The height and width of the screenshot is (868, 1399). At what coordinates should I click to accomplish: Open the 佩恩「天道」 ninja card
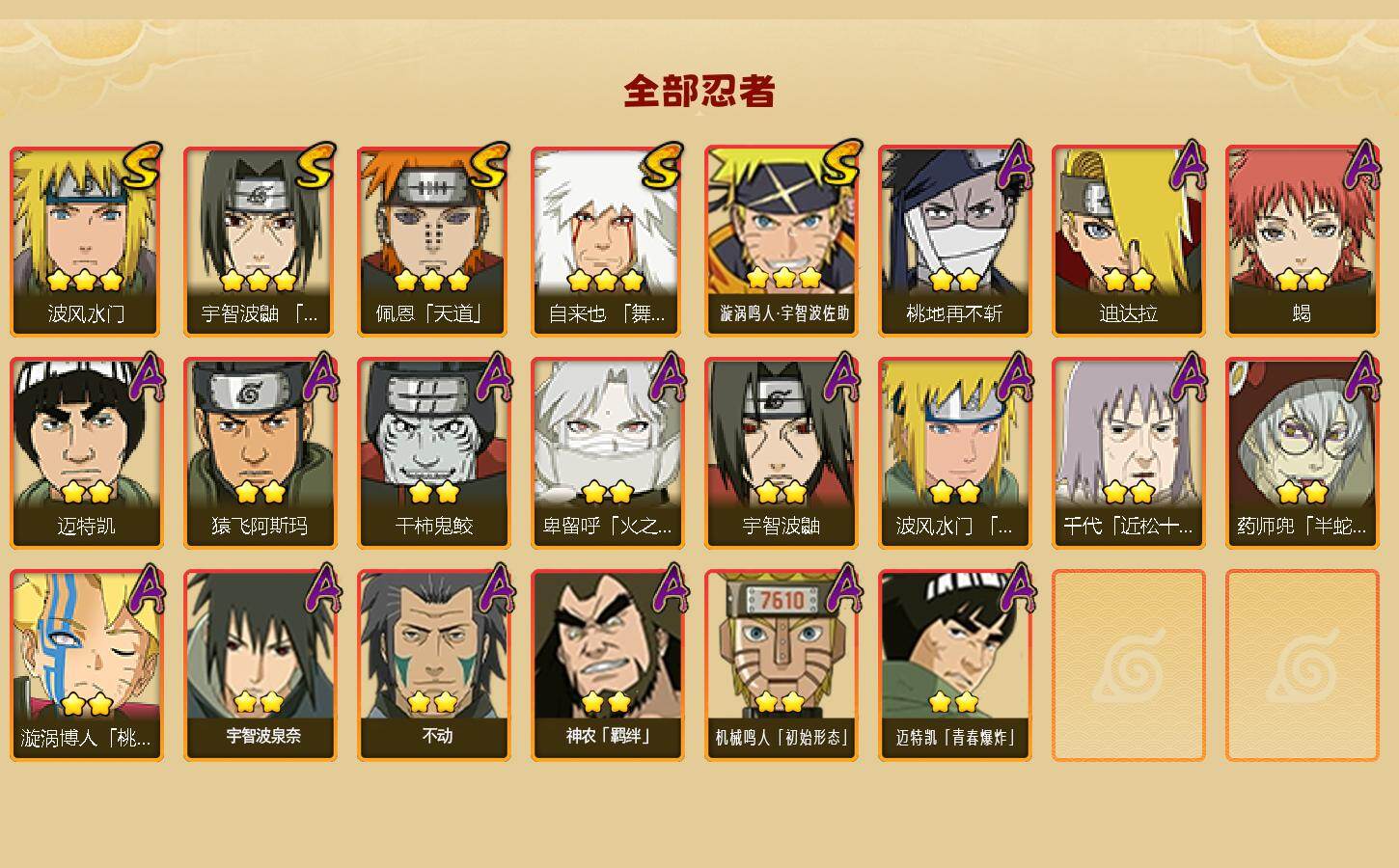pyautogui.click(x=434, y=241)
